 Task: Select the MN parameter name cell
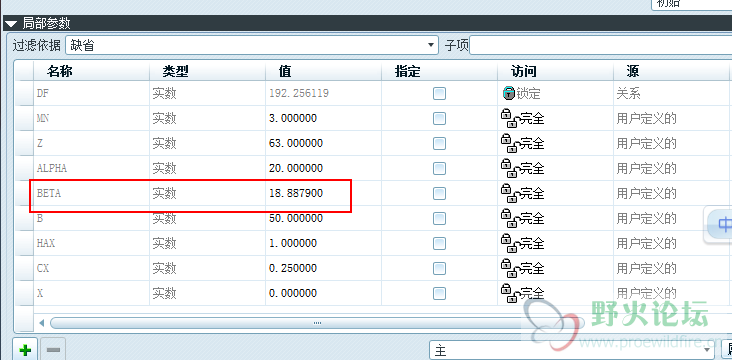[92, 119]
